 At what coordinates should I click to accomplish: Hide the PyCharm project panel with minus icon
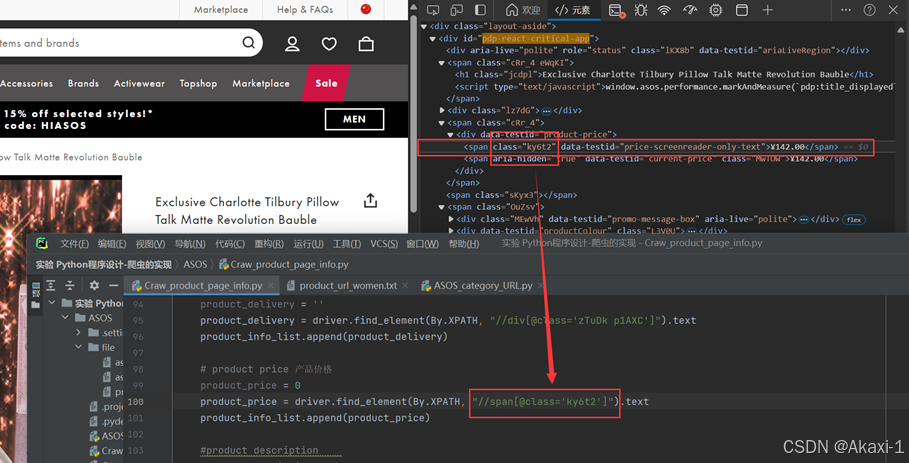coord(114,285)
